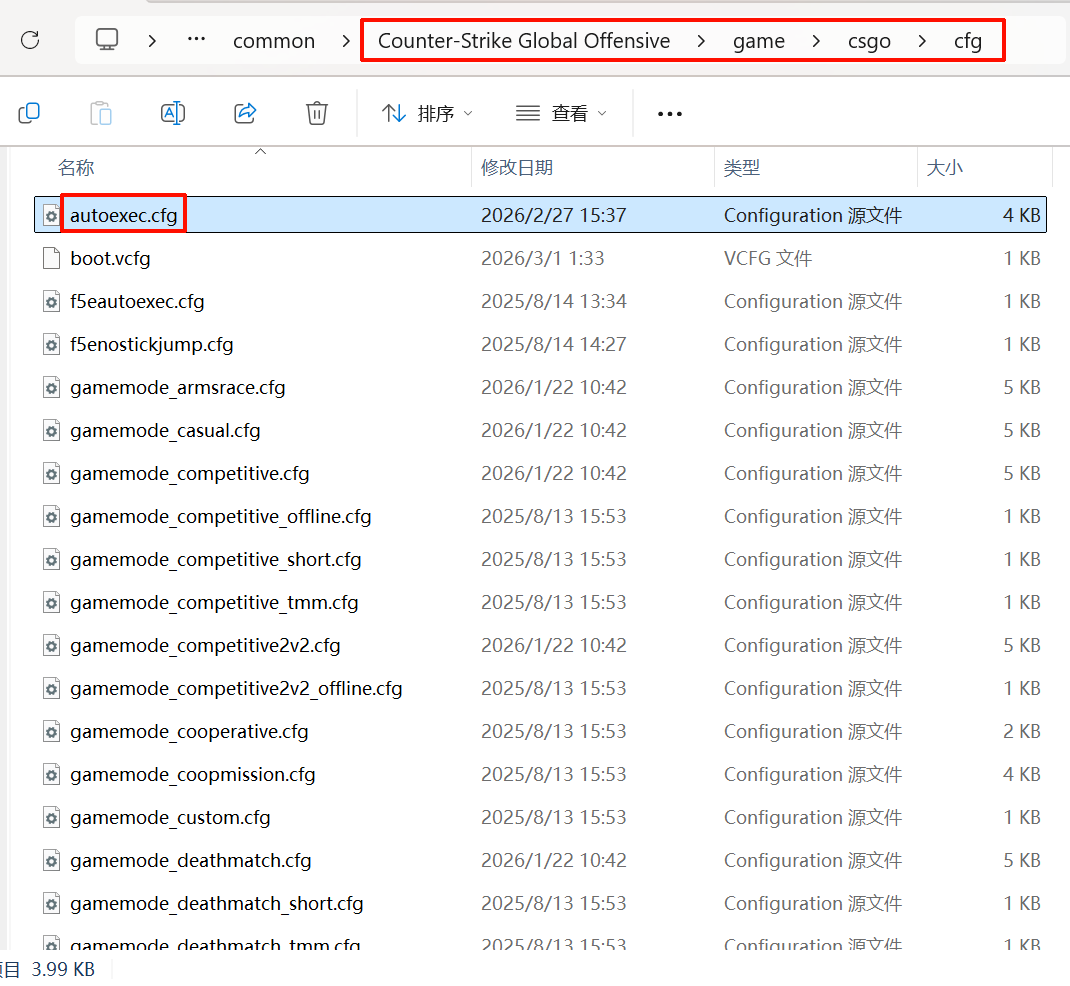Click the share icon in toolbar

[x=245, y=113]
